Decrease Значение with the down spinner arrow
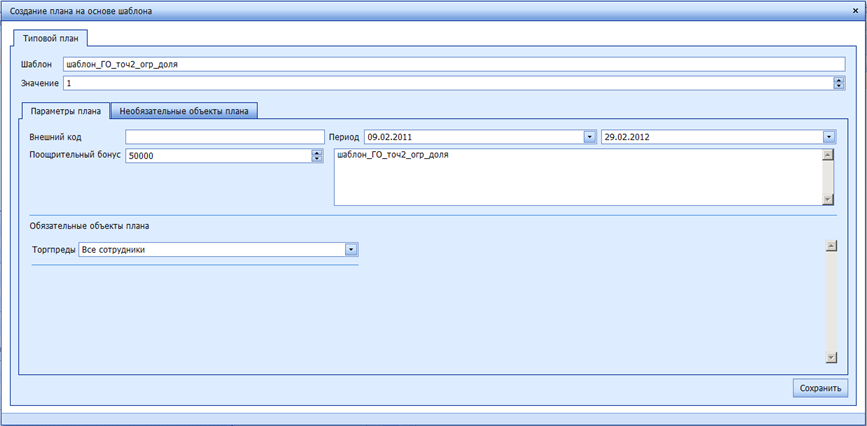This screenshot has width=867, height=426. pyautogui.click(x=838, y=86)
